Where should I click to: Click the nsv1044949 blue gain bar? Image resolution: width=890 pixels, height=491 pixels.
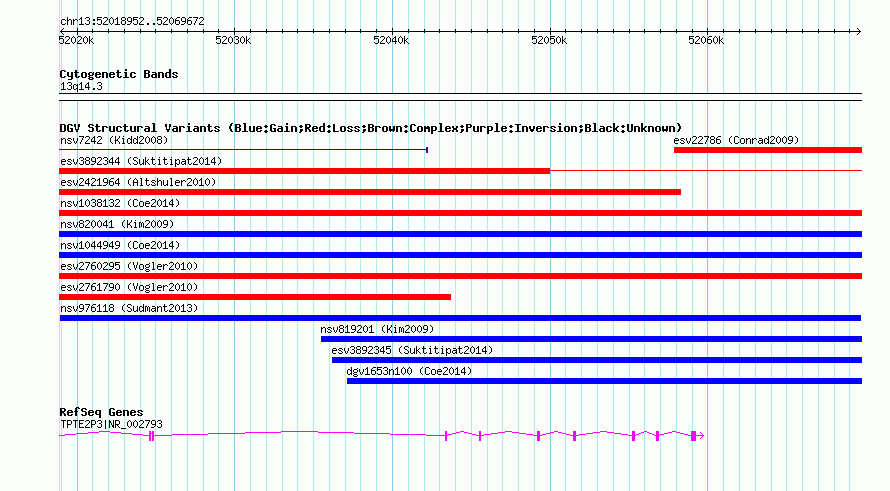460,255
